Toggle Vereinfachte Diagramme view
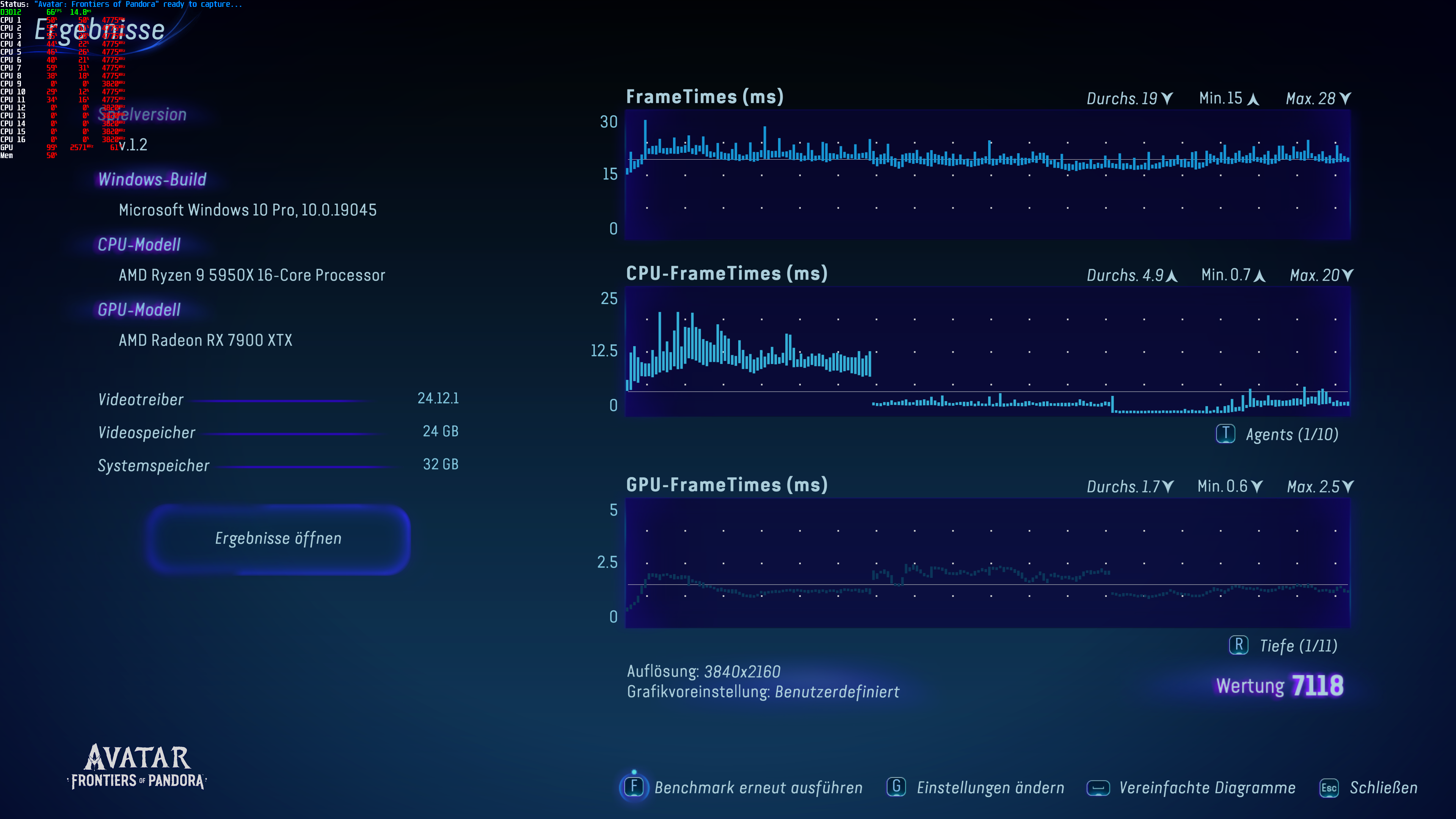 pos(1207,788)
